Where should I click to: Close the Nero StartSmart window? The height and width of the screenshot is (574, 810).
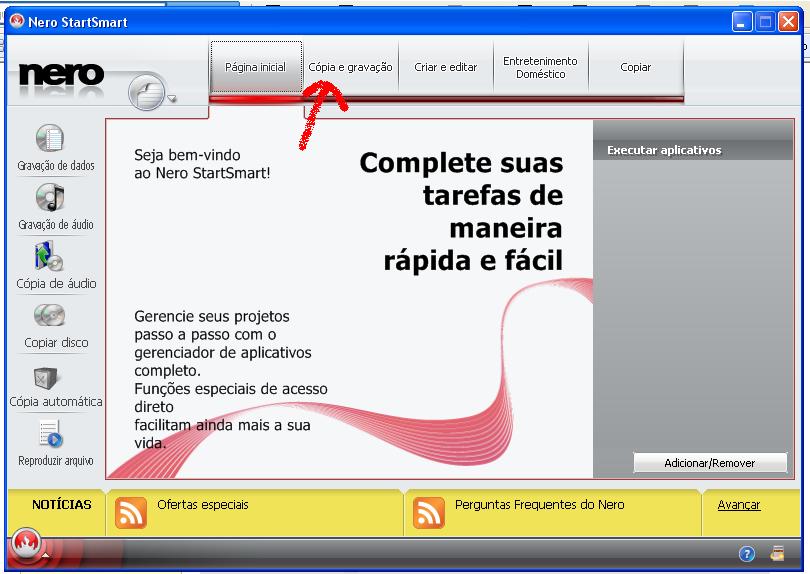click(788, 22)
